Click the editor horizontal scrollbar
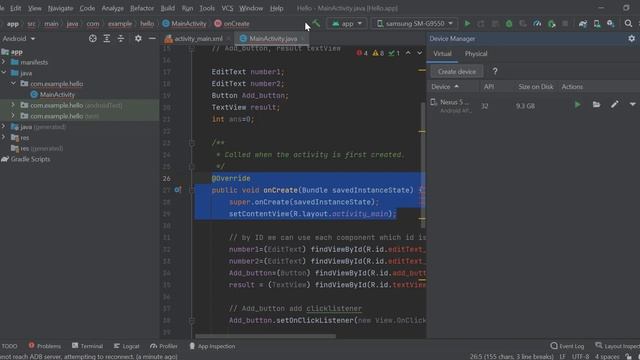This screenshot has height=360, width=640. (x=265, y=336)
